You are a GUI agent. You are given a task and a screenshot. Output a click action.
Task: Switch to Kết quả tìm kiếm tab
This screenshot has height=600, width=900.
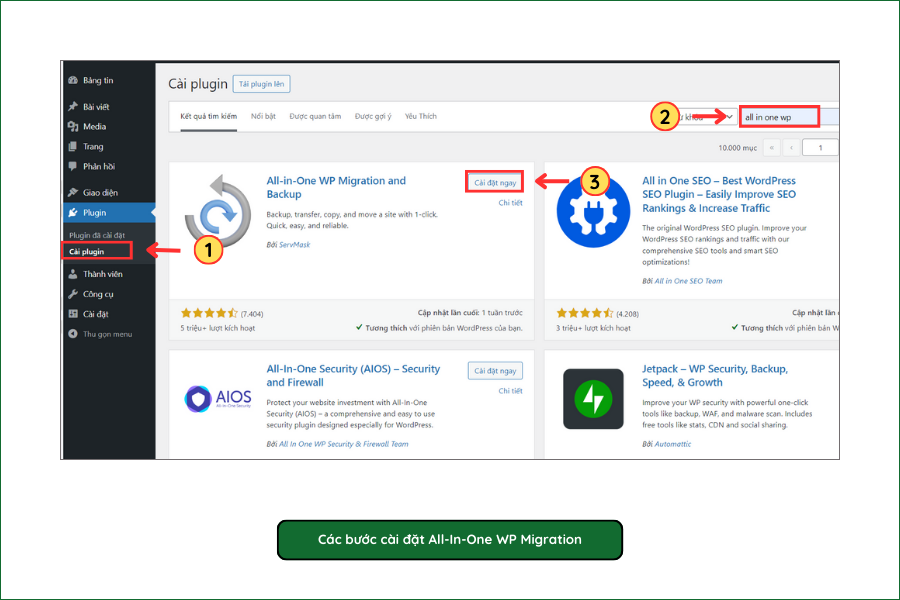tap(208, 116)
